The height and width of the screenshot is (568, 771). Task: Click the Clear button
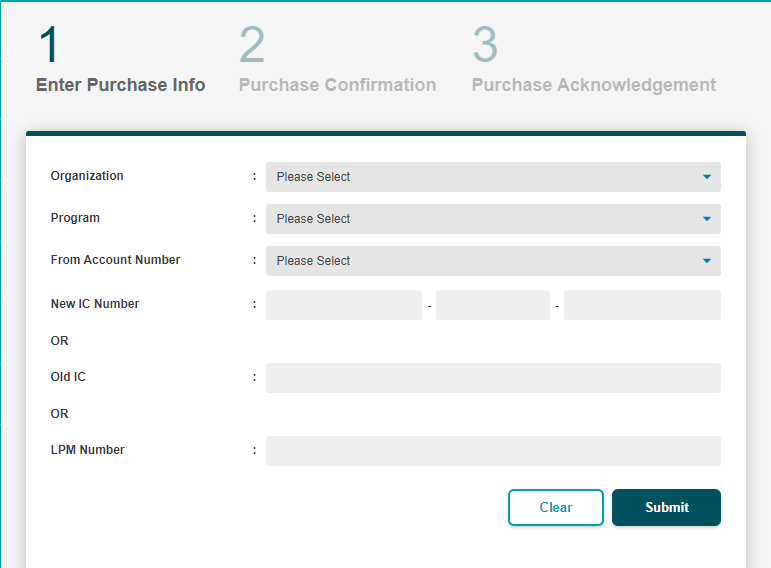coord(556,507)
